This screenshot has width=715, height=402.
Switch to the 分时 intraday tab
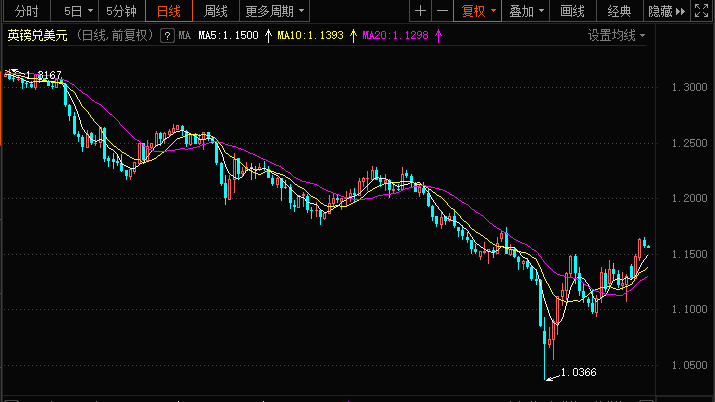(26, 11)
